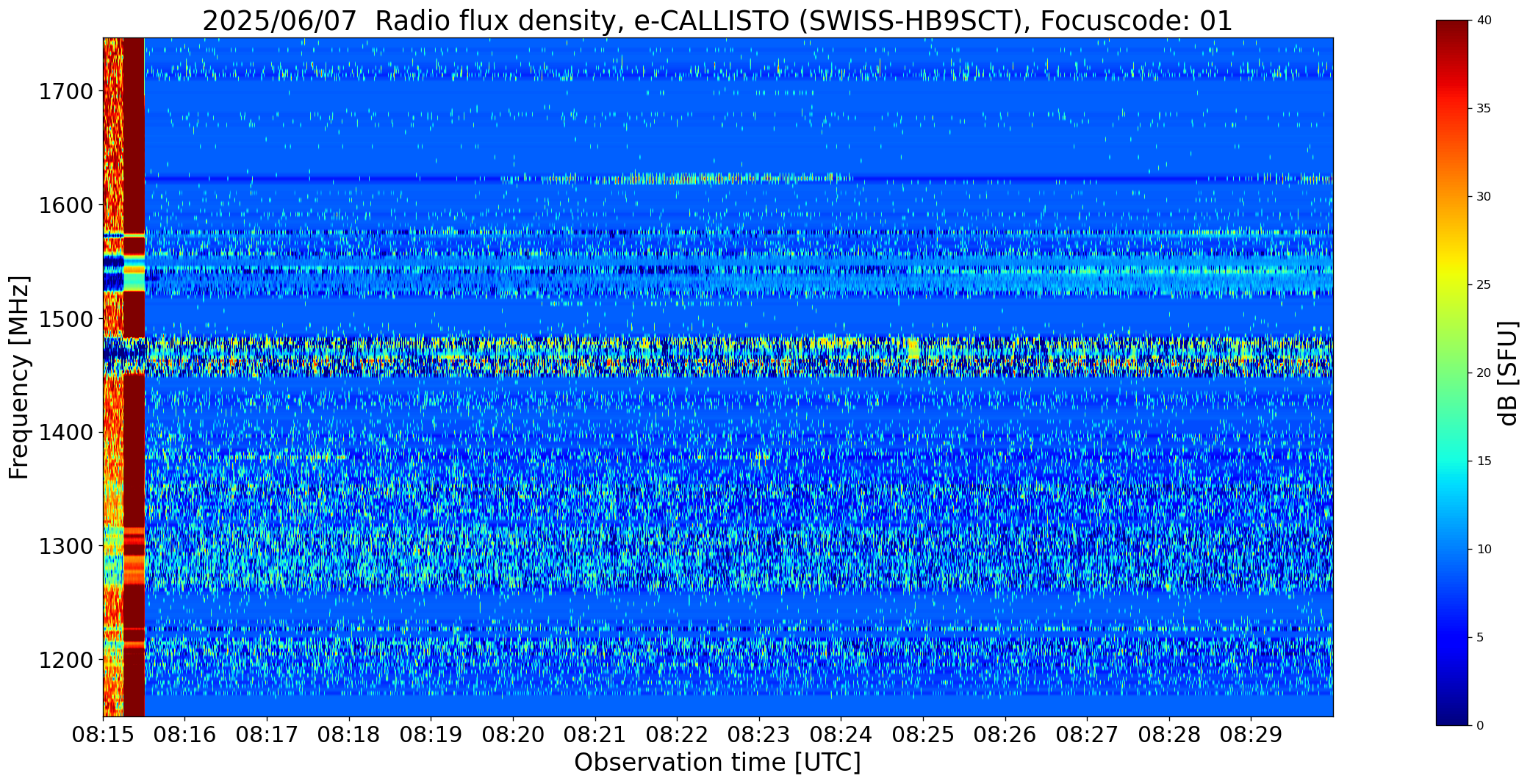
Task: Click the 08:29 time tick label
Action: tap(1251, 735)
